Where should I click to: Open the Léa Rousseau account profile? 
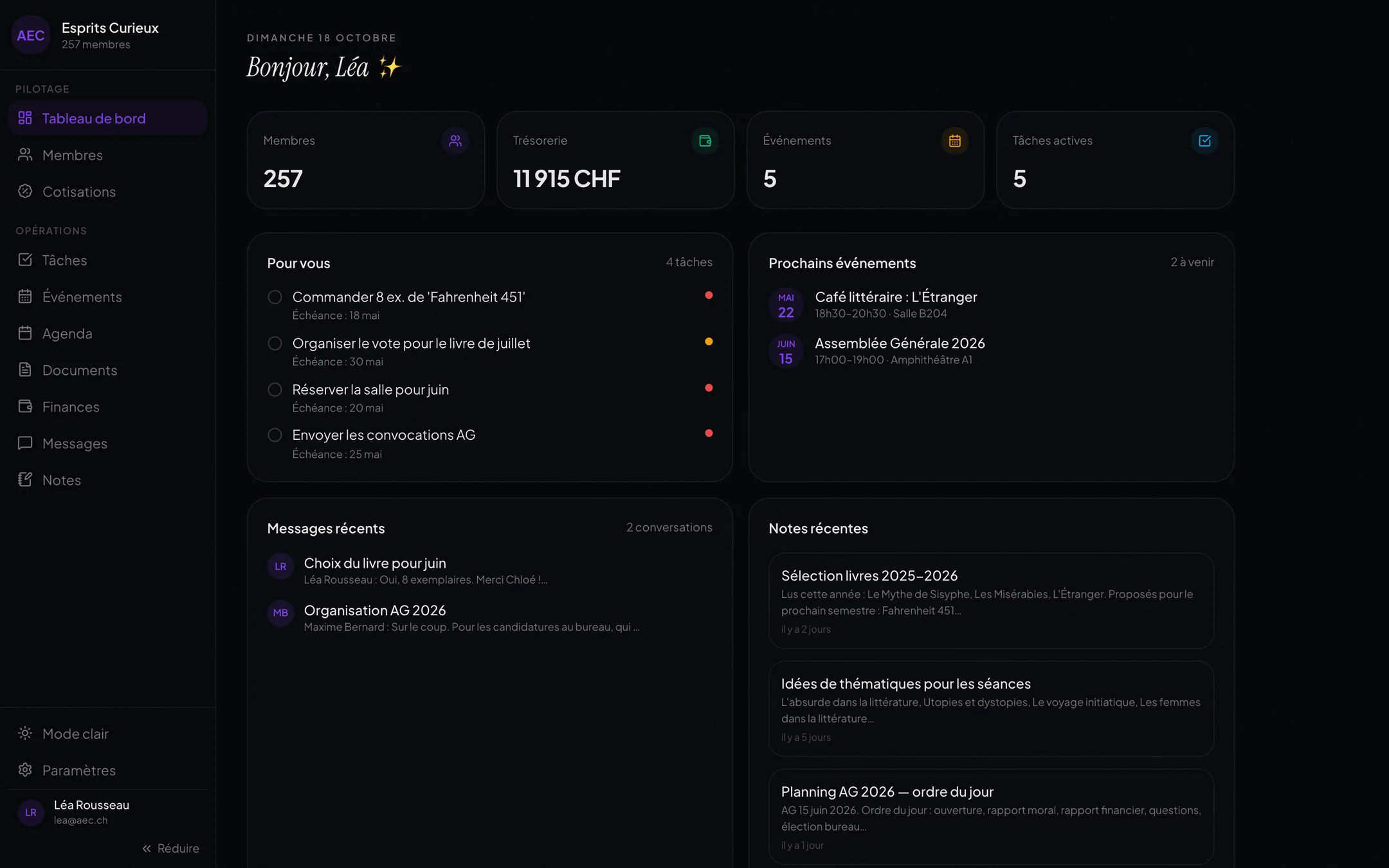[107, 812]
